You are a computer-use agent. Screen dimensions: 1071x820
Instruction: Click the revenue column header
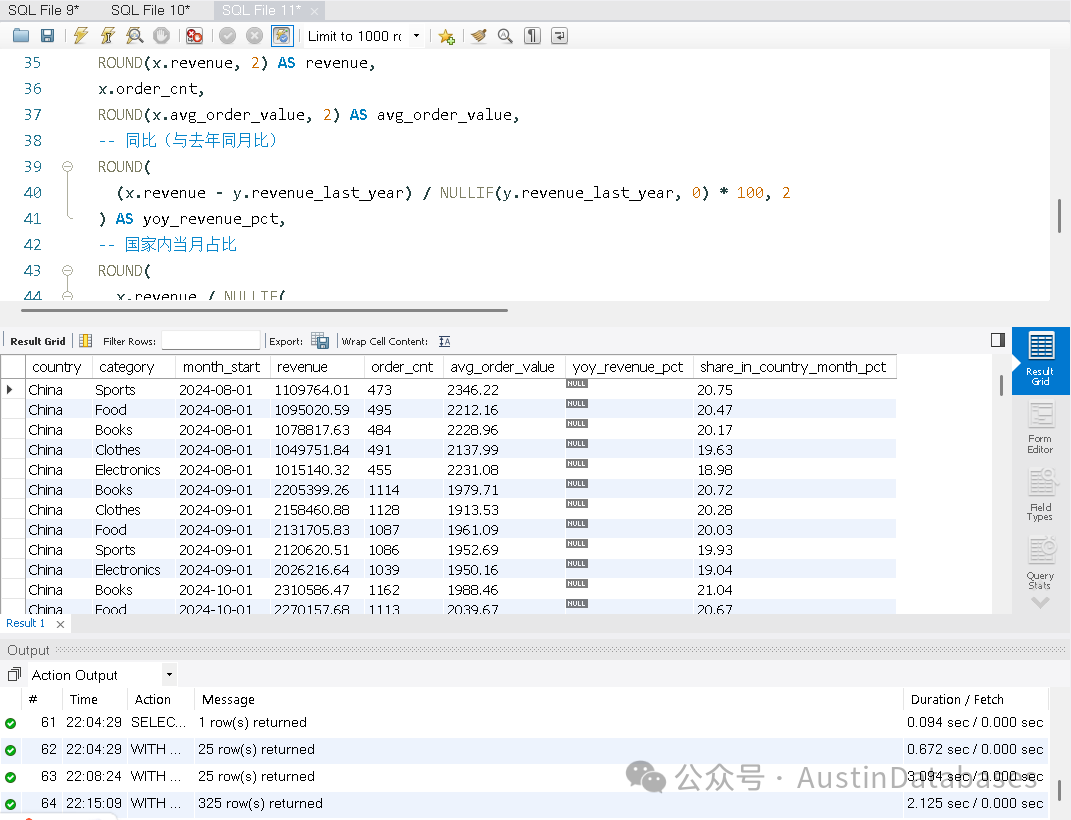317,367
